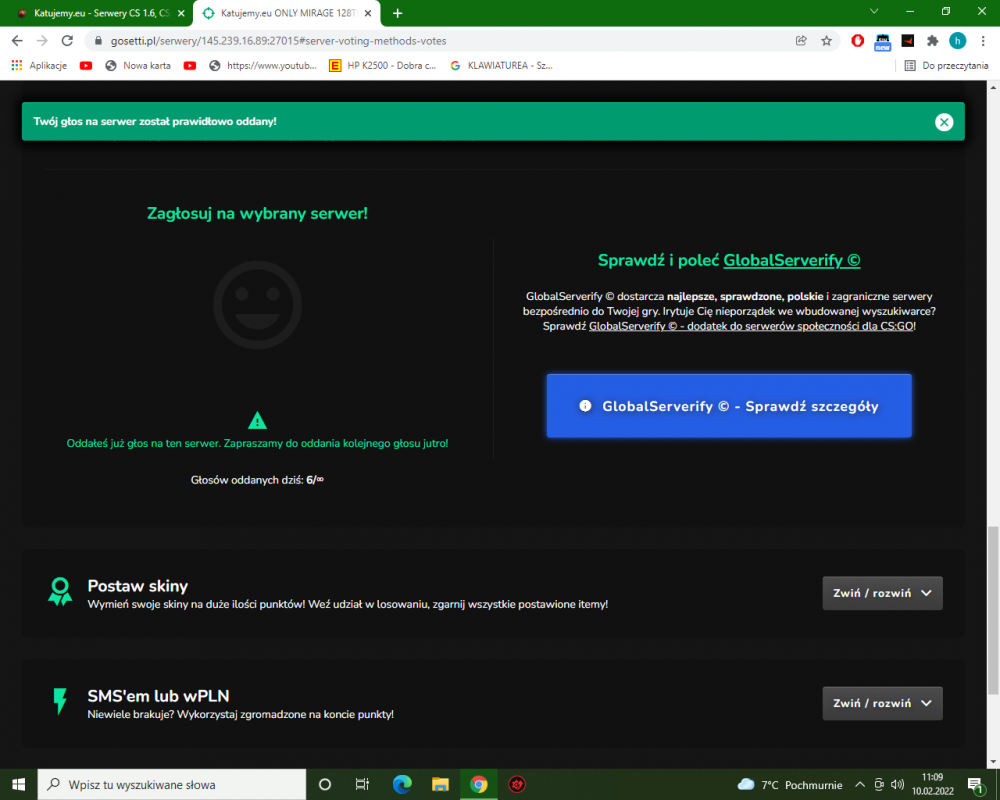Open the first YouTube bookmark icon

point(86,66)
